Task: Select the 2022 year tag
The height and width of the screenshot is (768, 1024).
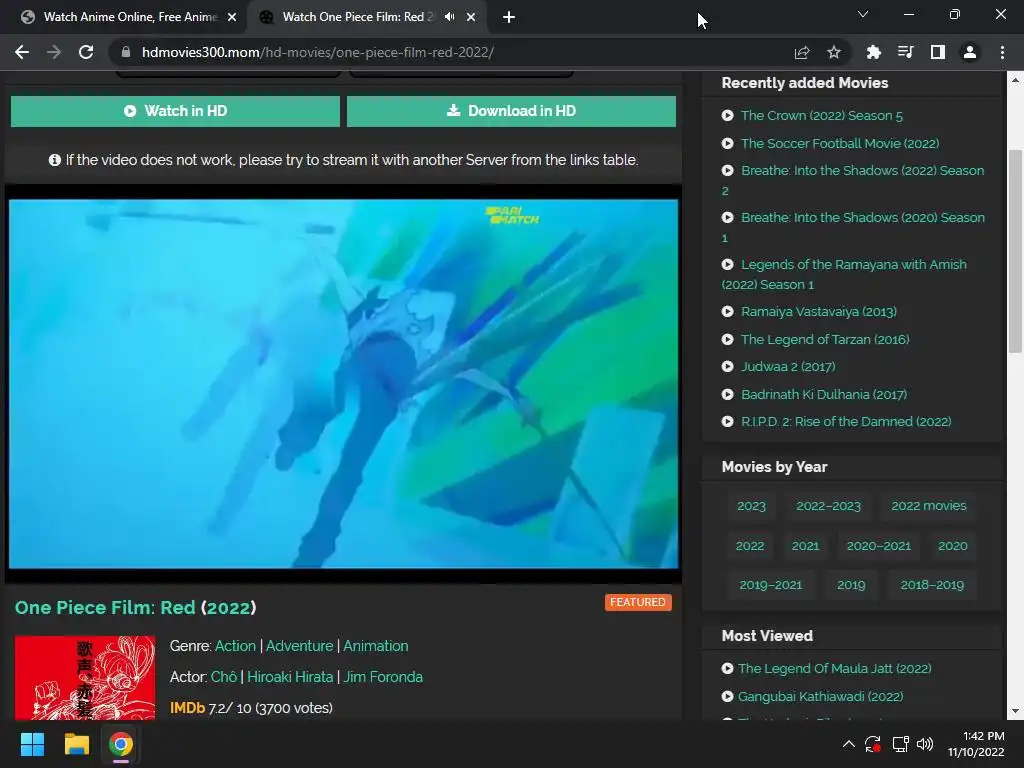Action: [750, 546]
